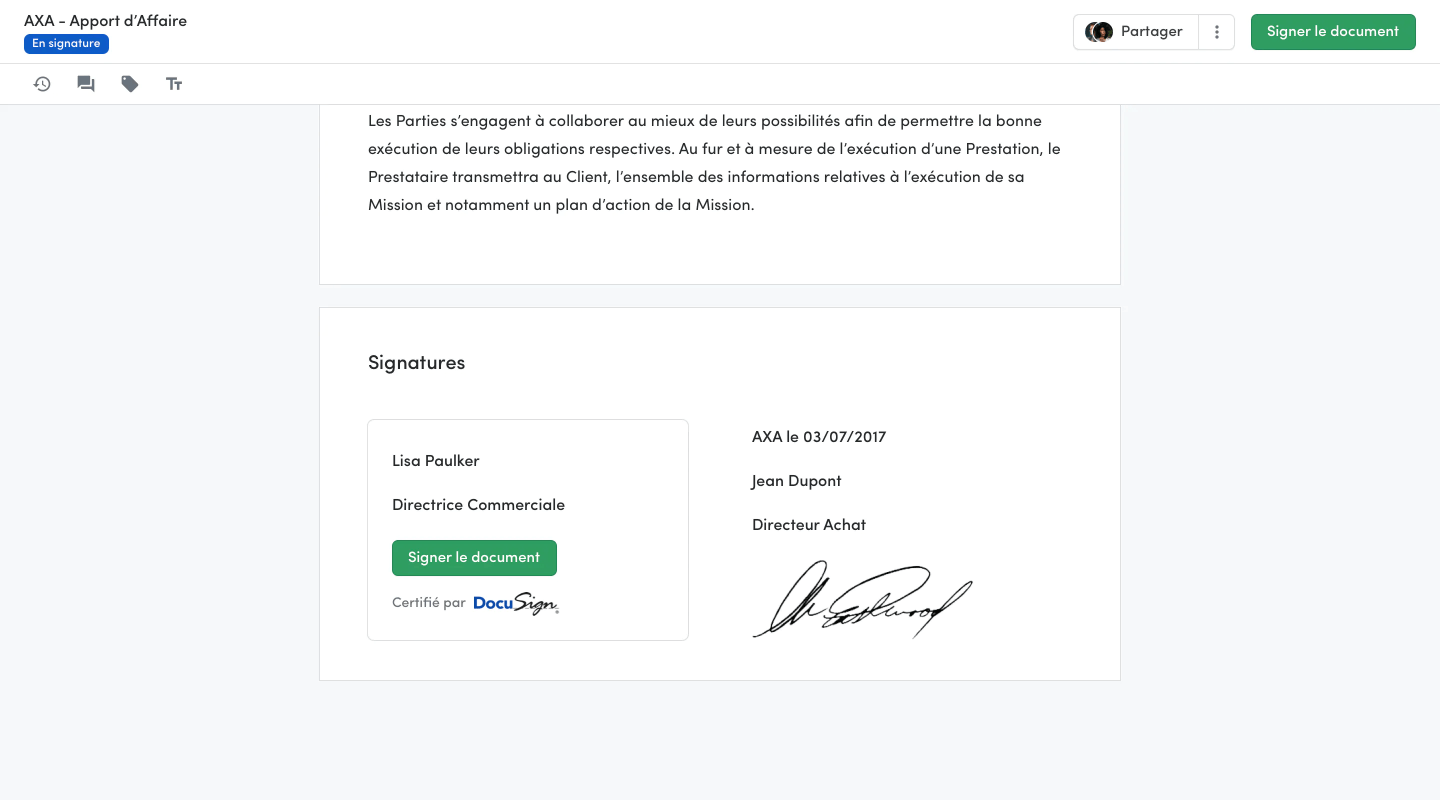Click the collaborator avatars next to Partager
Screen dimensions: 1440x800
click(1099, 31)
